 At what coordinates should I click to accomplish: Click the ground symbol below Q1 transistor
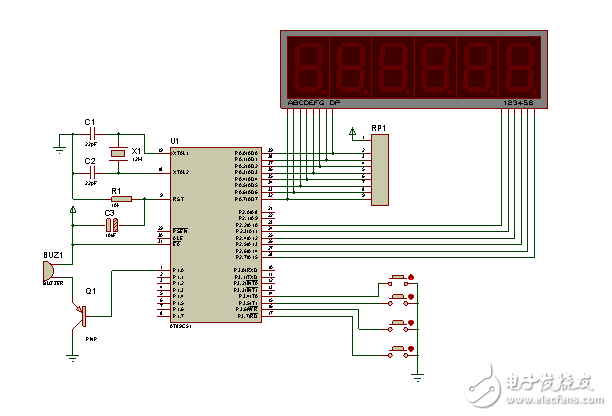(72, 355)
